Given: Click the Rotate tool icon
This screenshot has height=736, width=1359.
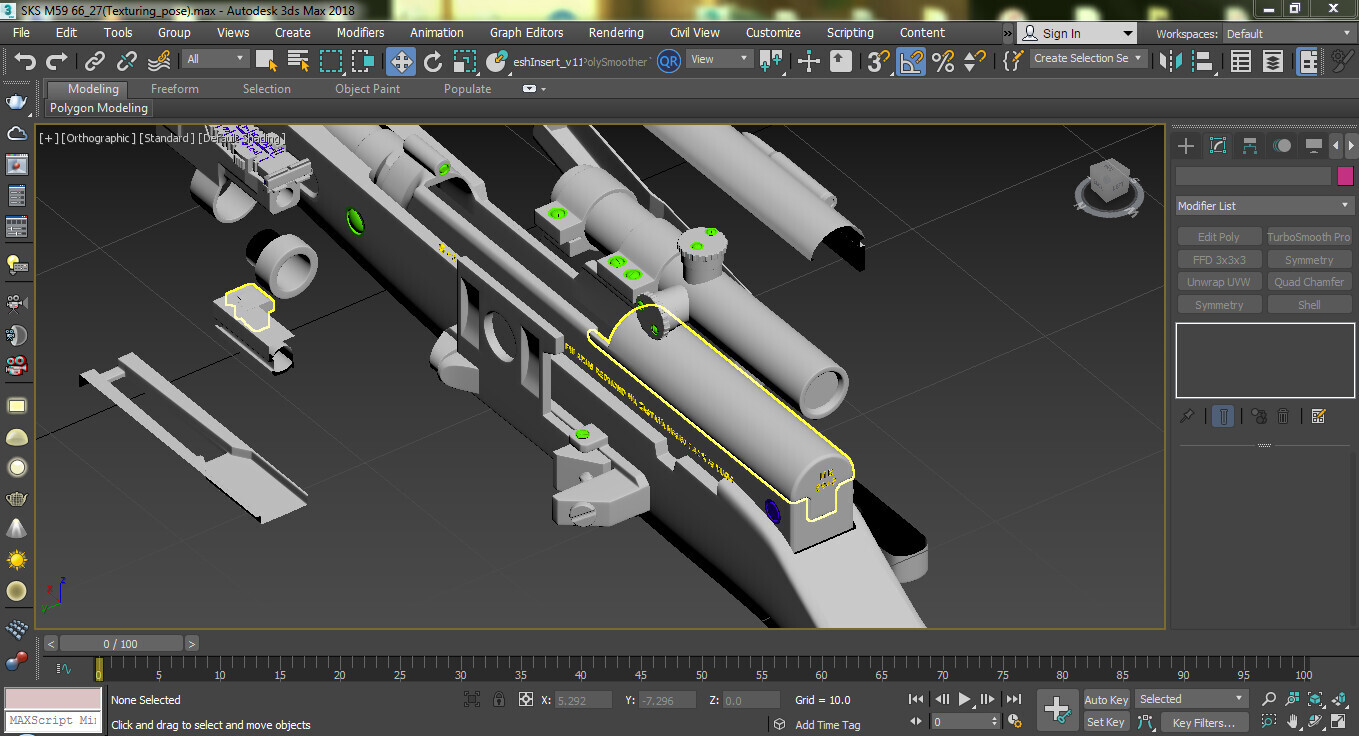Looking at the screenshot, I should [432, 62].
